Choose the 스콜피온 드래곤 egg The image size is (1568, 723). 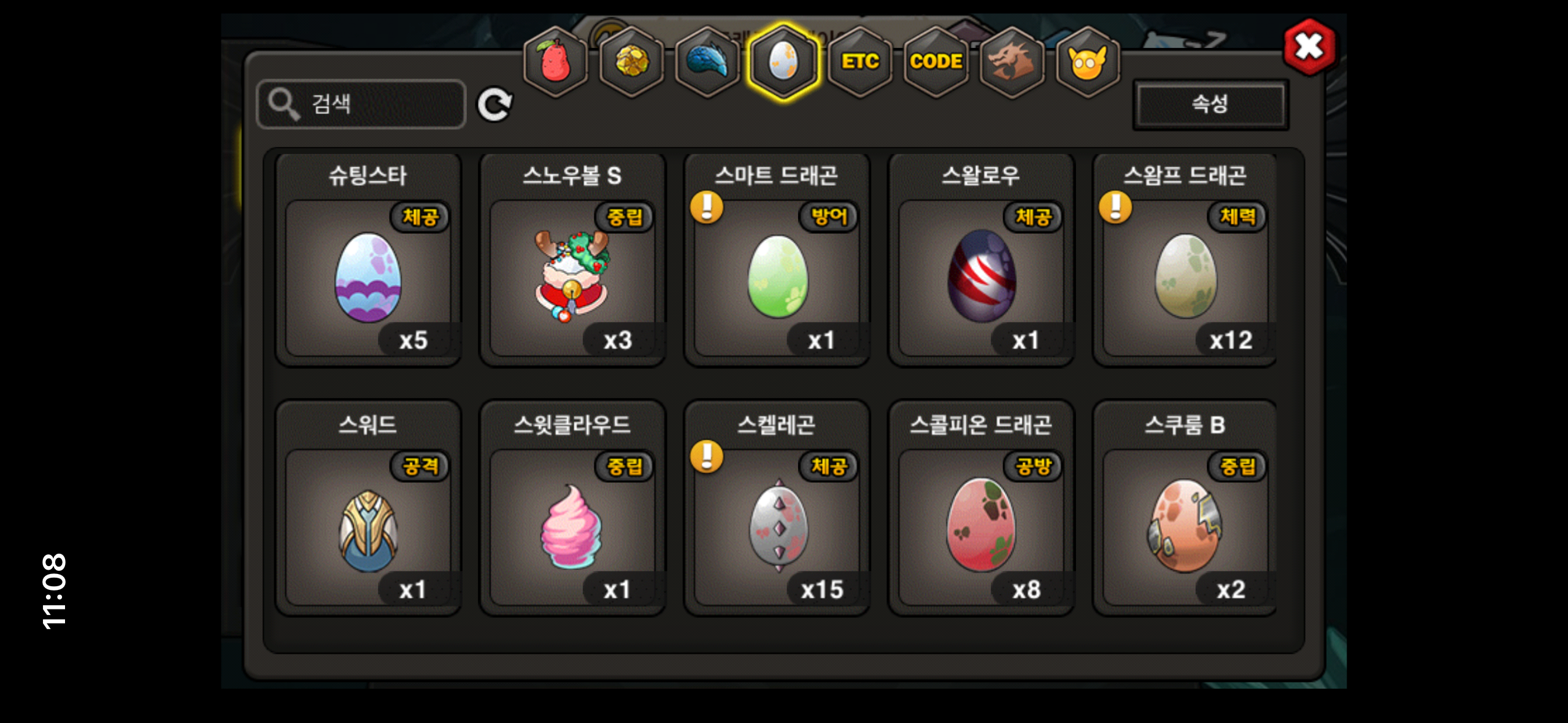pos(981,508)
